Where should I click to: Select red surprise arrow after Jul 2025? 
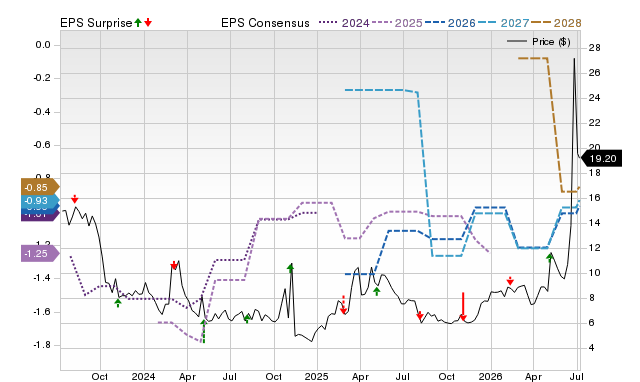pyautogui.click(x=420, y=315)
